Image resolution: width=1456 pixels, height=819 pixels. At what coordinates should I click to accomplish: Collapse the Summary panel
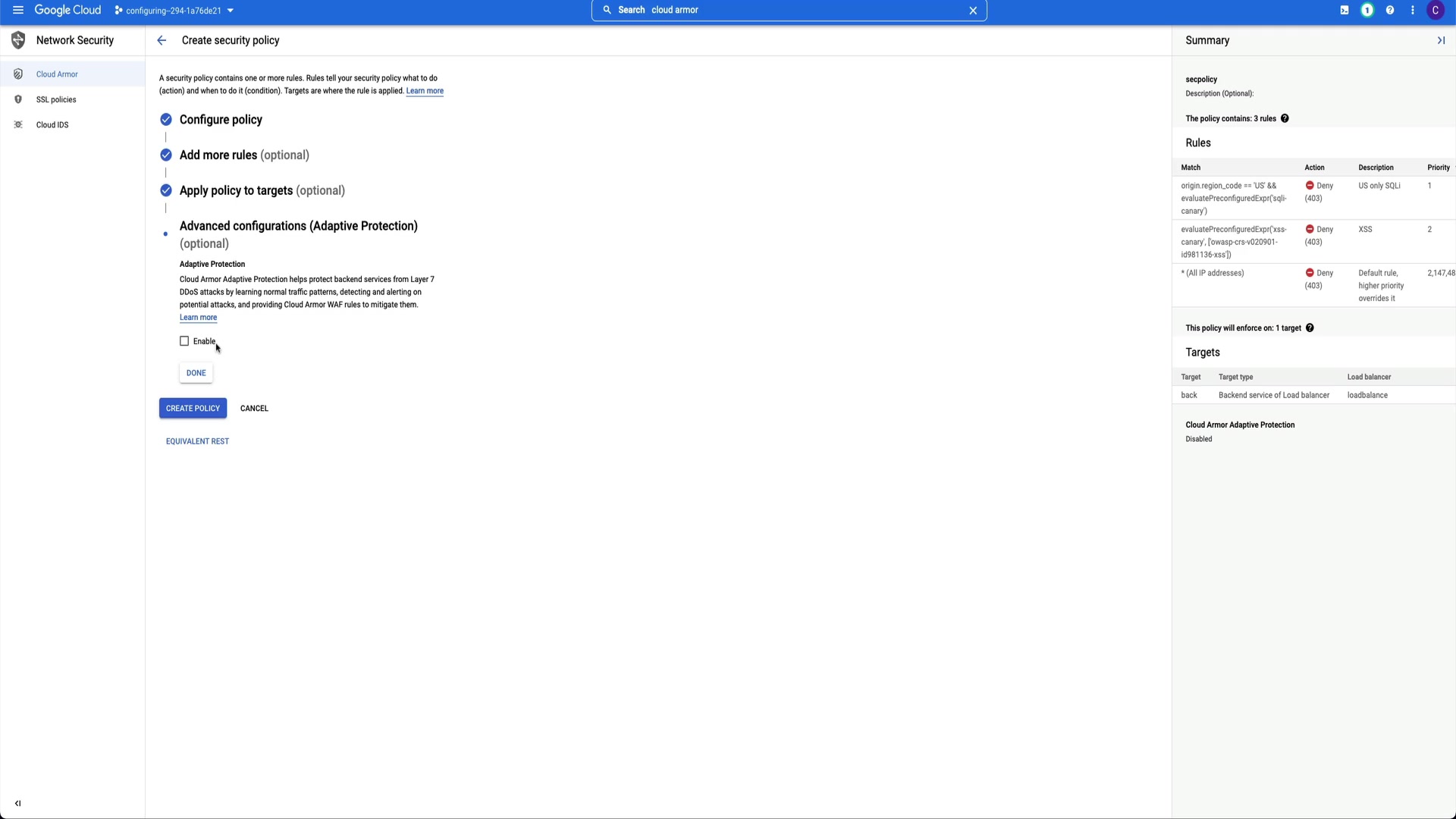[x=1441, y=40]
